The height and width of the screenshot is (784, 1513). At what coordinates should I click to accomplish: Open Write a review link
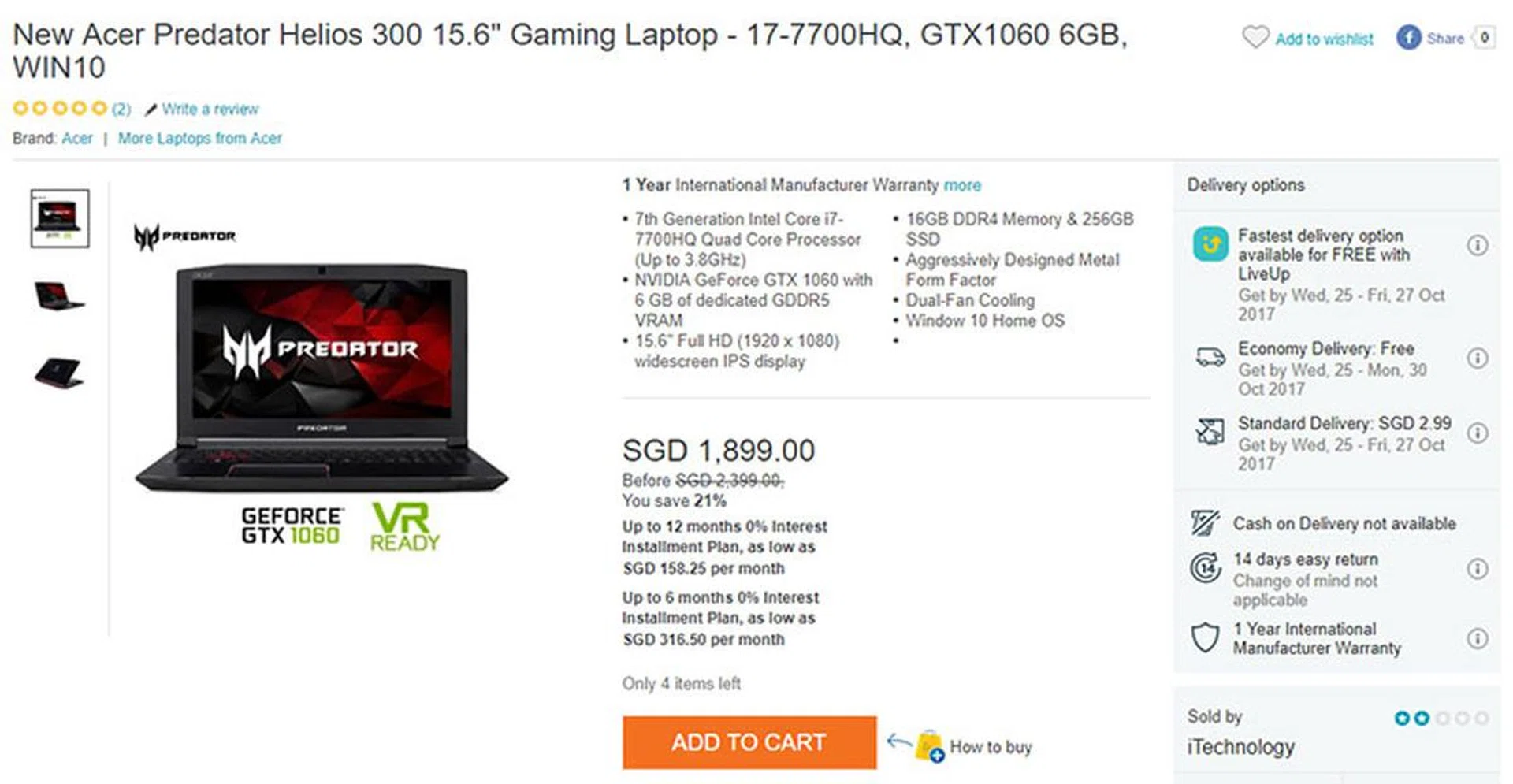coord(210,109)
